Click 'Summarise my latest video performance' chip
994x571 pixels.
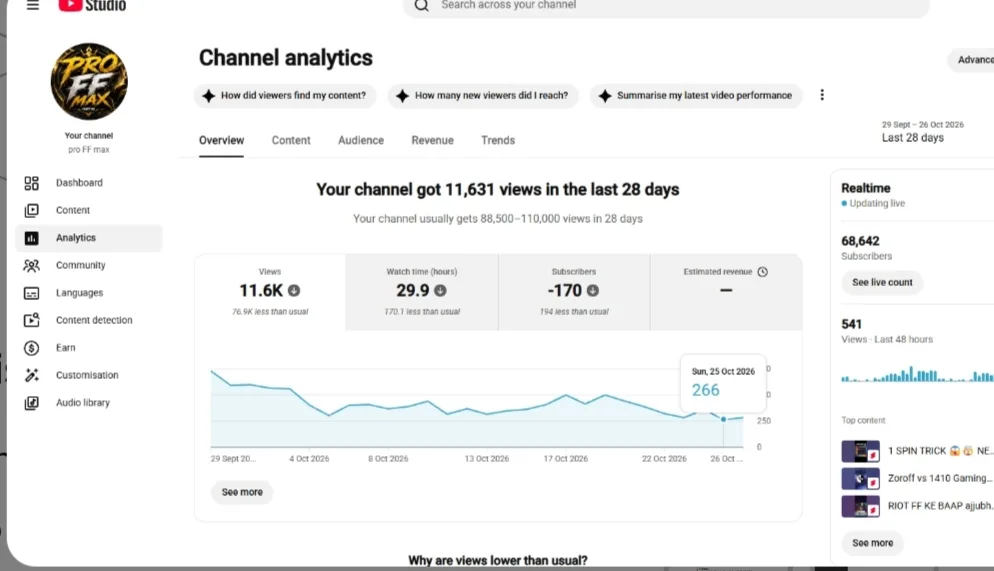[x=695, y=96]
